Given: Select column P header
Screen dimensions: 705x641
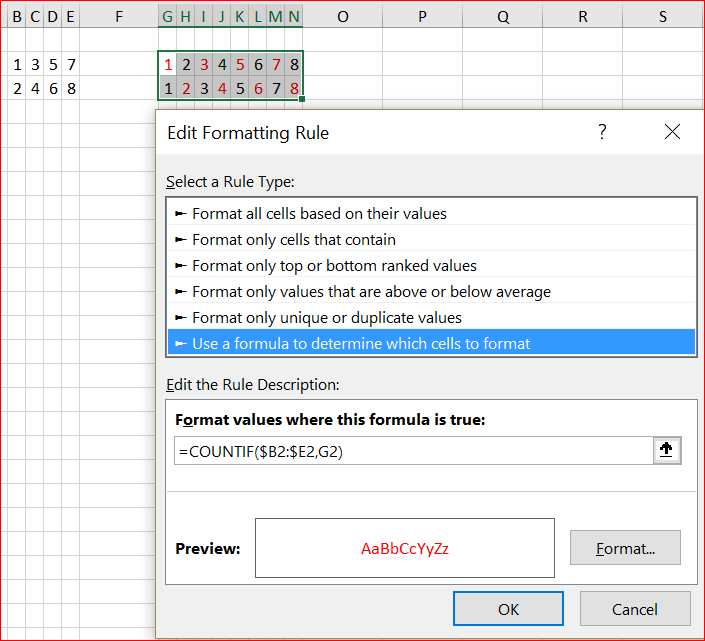Looking at the screenshot, I should tap(421, 16).
